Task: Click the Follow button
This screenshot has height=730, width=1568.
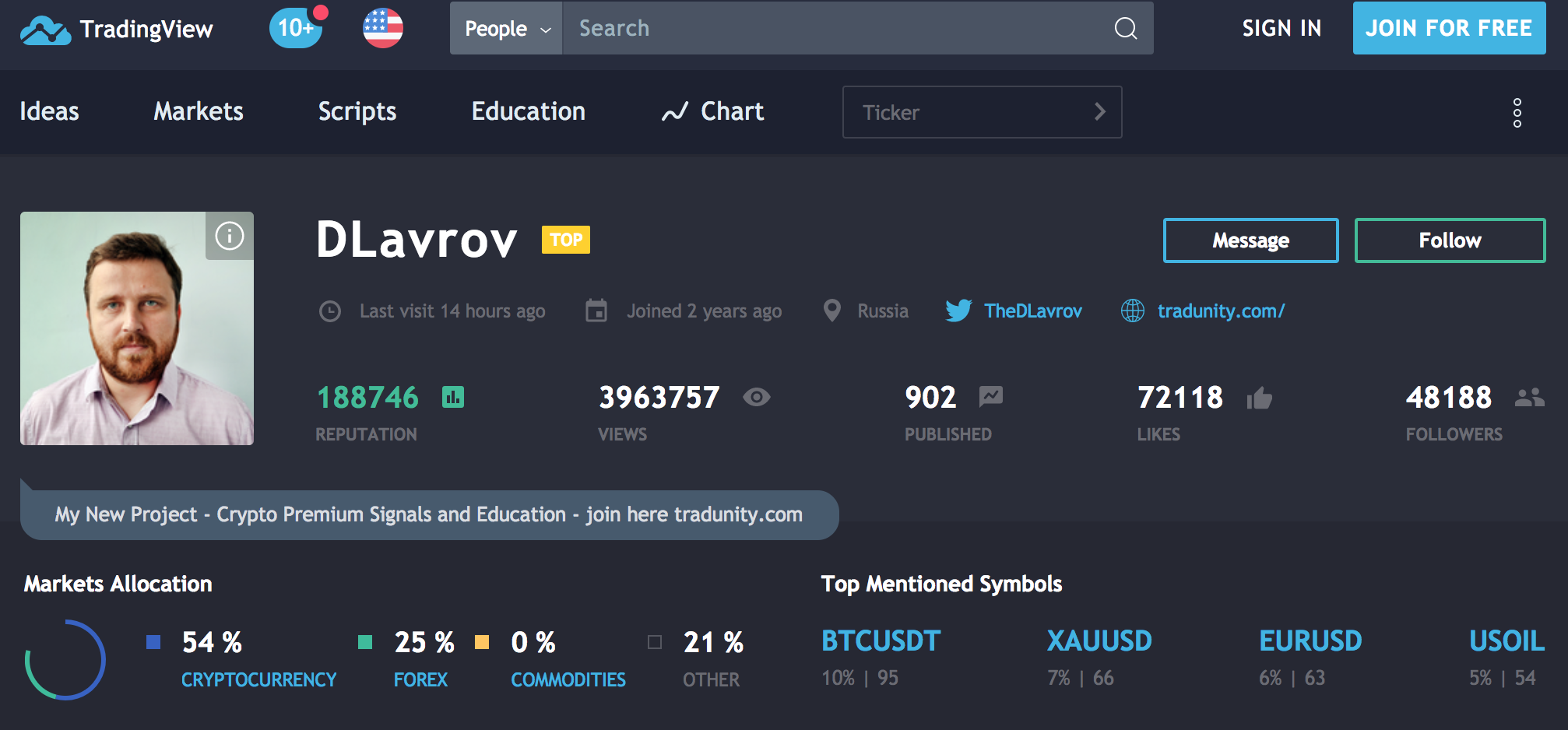Action: [1450, 240]
